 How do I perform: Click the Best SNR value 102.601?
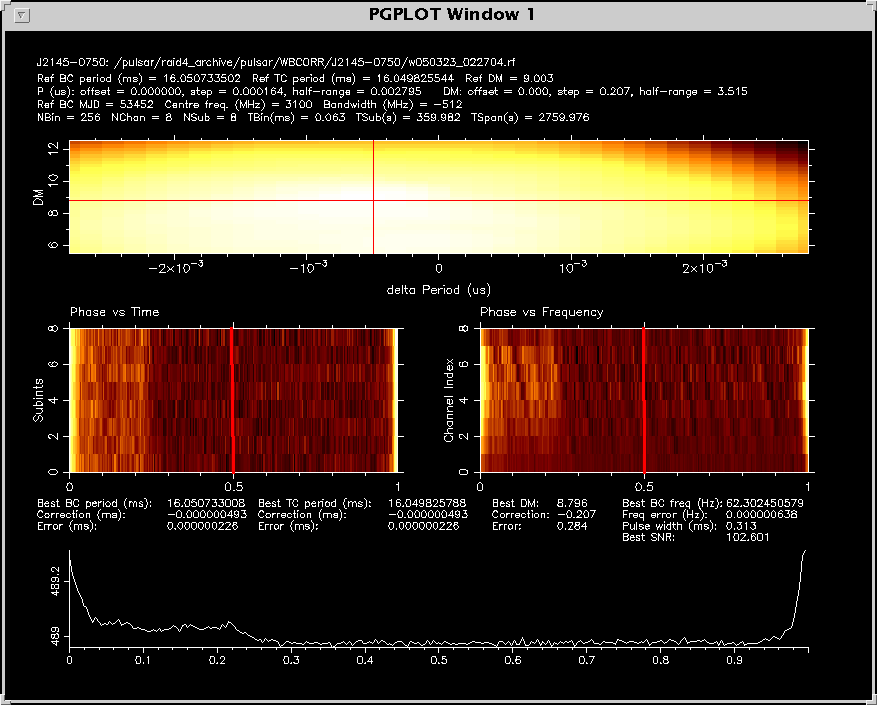pos(747,537)
